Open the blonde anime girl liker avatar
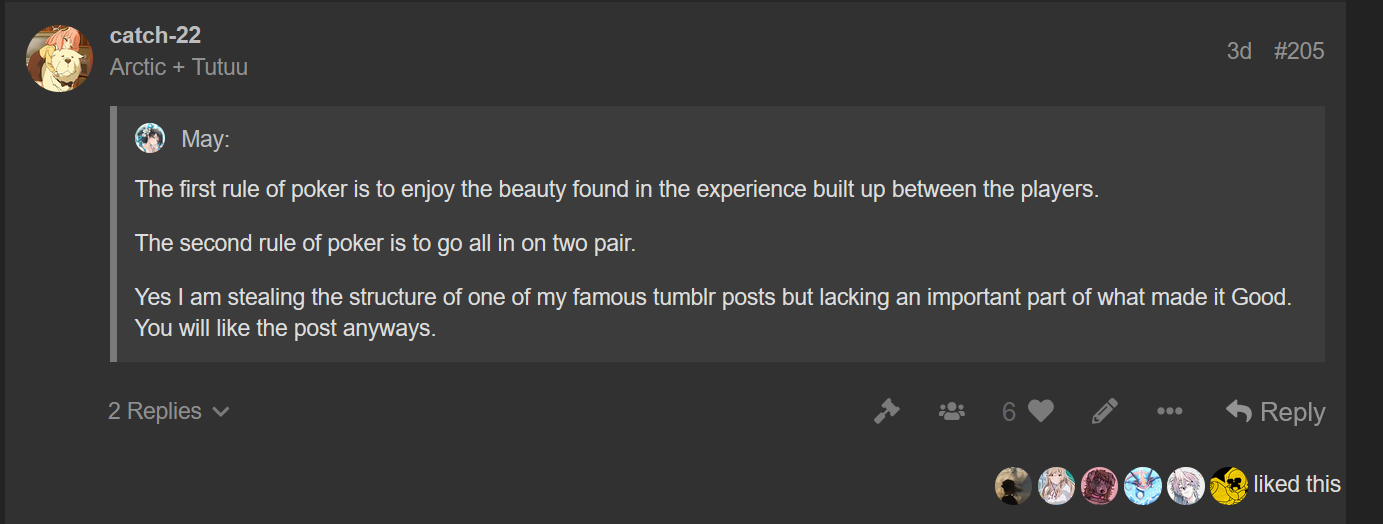This screenshot has height=524, width=1383. (x=1056, y=485)
